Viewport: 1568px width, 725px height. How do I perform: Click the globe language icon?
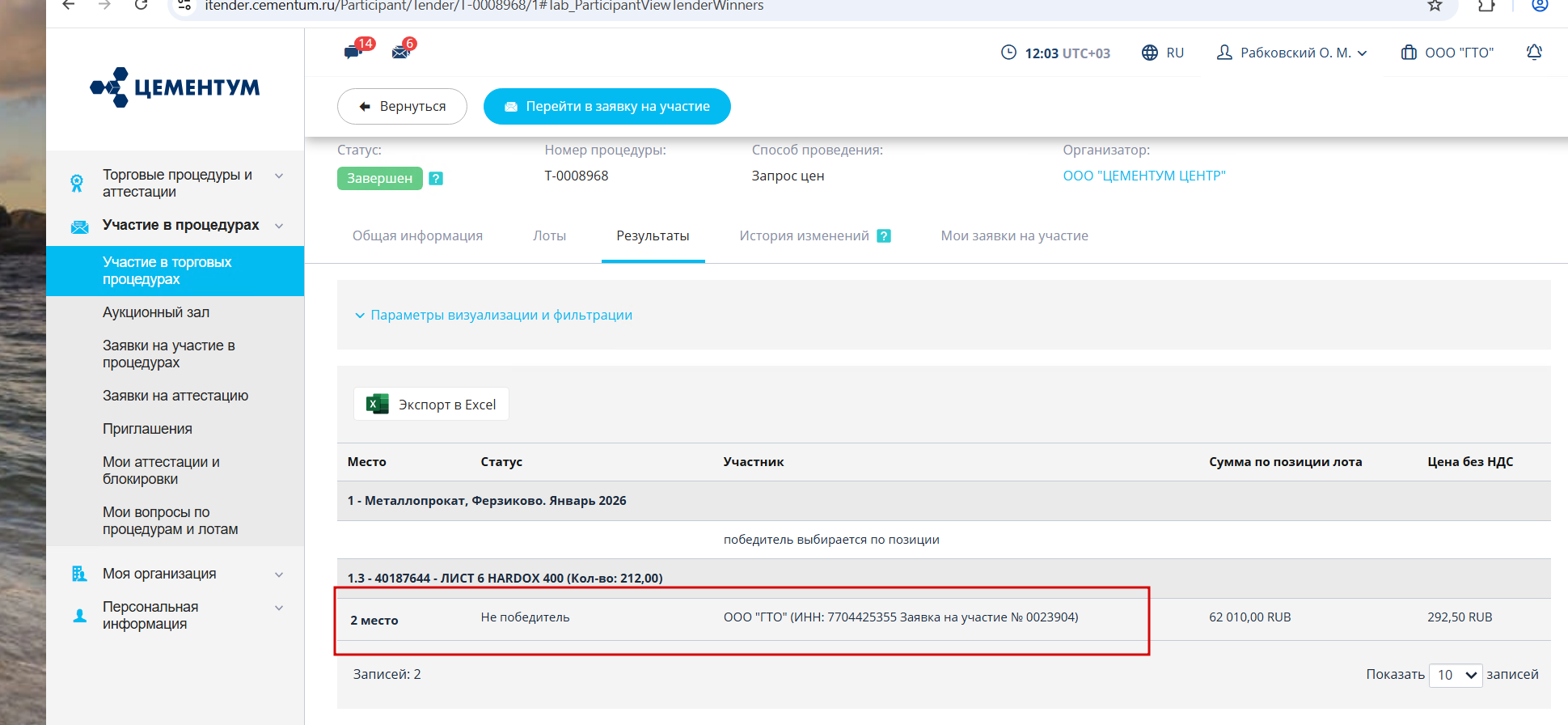pyautogui.click(x=1149, y=53)
